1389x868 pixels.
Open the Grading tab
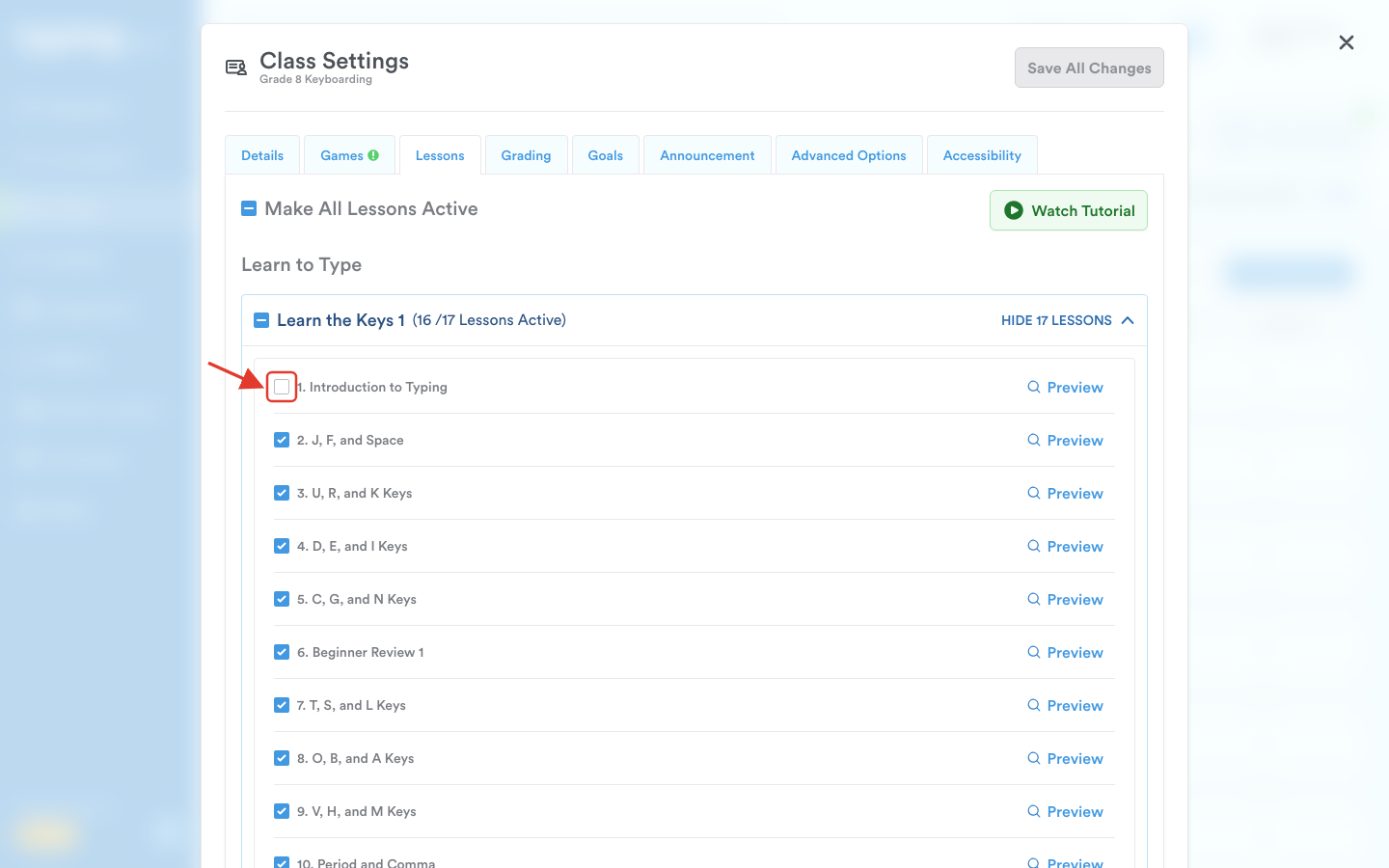526,155
